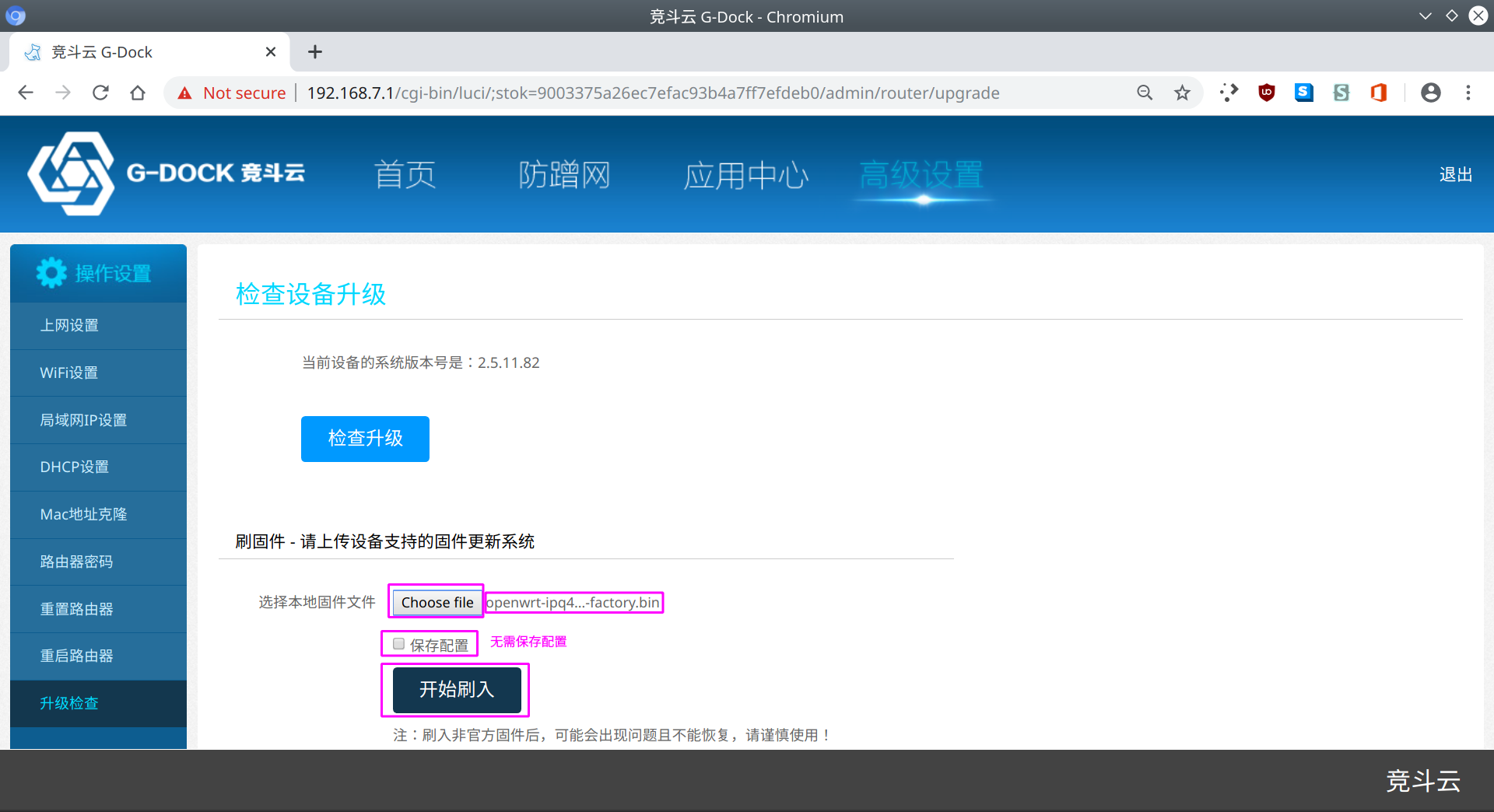Screen dimensions: 1494x812
Task: Open the Office extension icon
Action: pyautogui.click(x=1378, y=93)
